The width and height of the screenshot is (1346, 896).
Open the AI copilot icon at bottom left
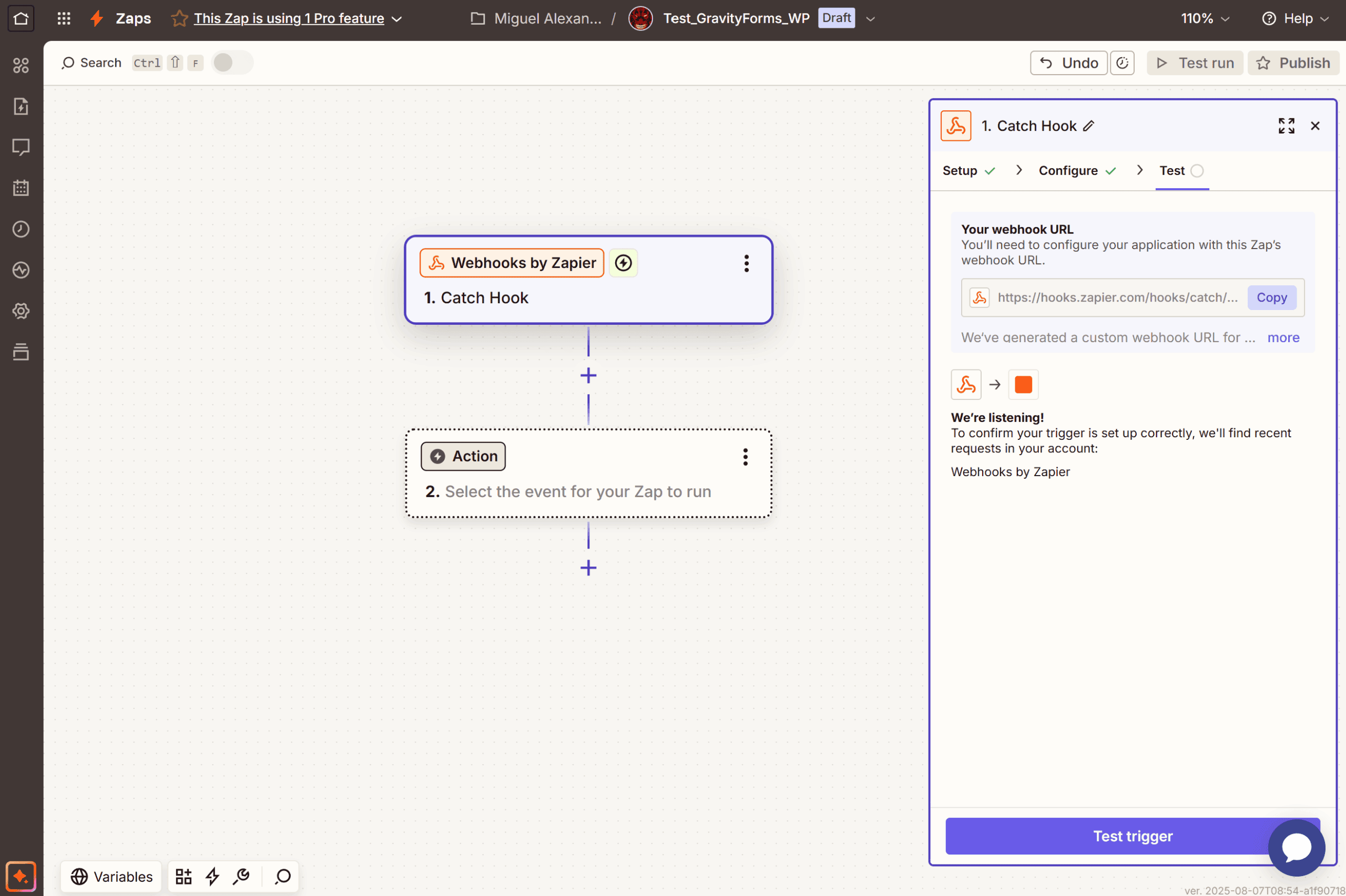[21, 876]
